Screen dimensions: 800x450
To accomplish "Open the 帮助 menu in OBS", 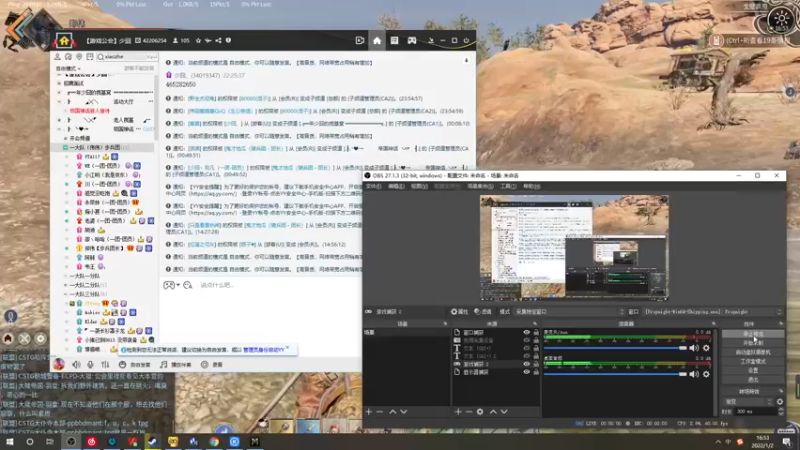I will 531,186.
